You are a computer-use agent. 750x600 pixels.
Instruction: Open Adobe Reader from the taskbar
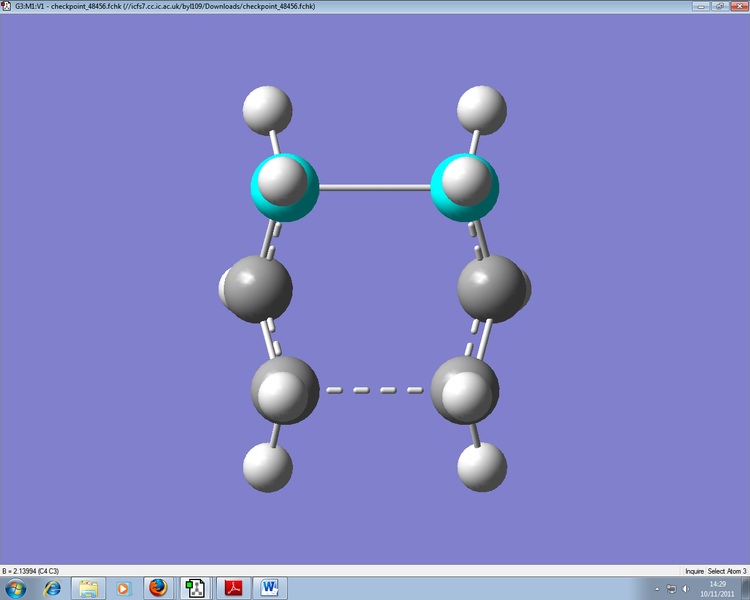click(233, 588)
